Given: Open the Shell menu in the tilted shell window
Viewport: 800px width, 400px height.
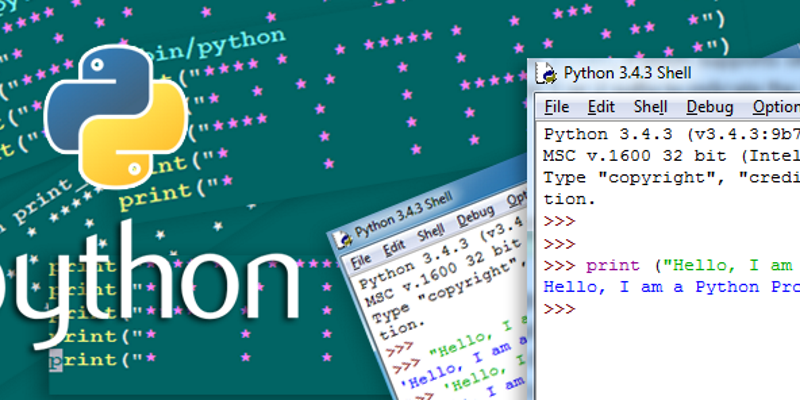Looking at the screenshot, I should click(x=431, y=230).
